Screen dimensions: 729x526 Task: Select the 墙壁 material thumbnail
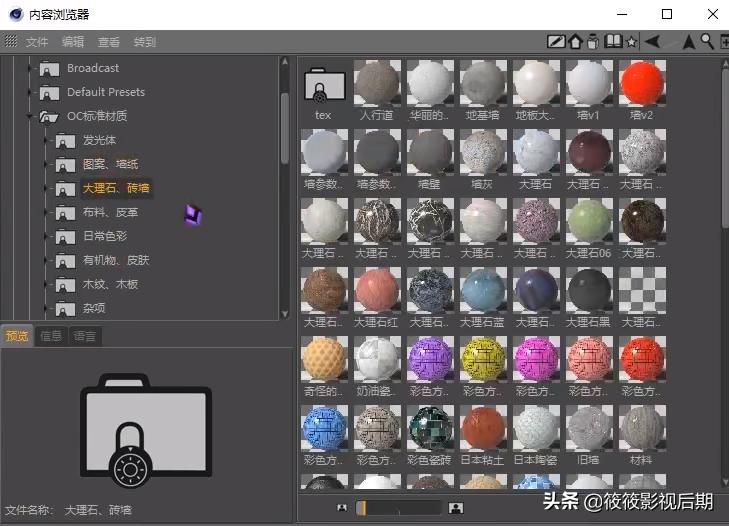coord(430,152)
